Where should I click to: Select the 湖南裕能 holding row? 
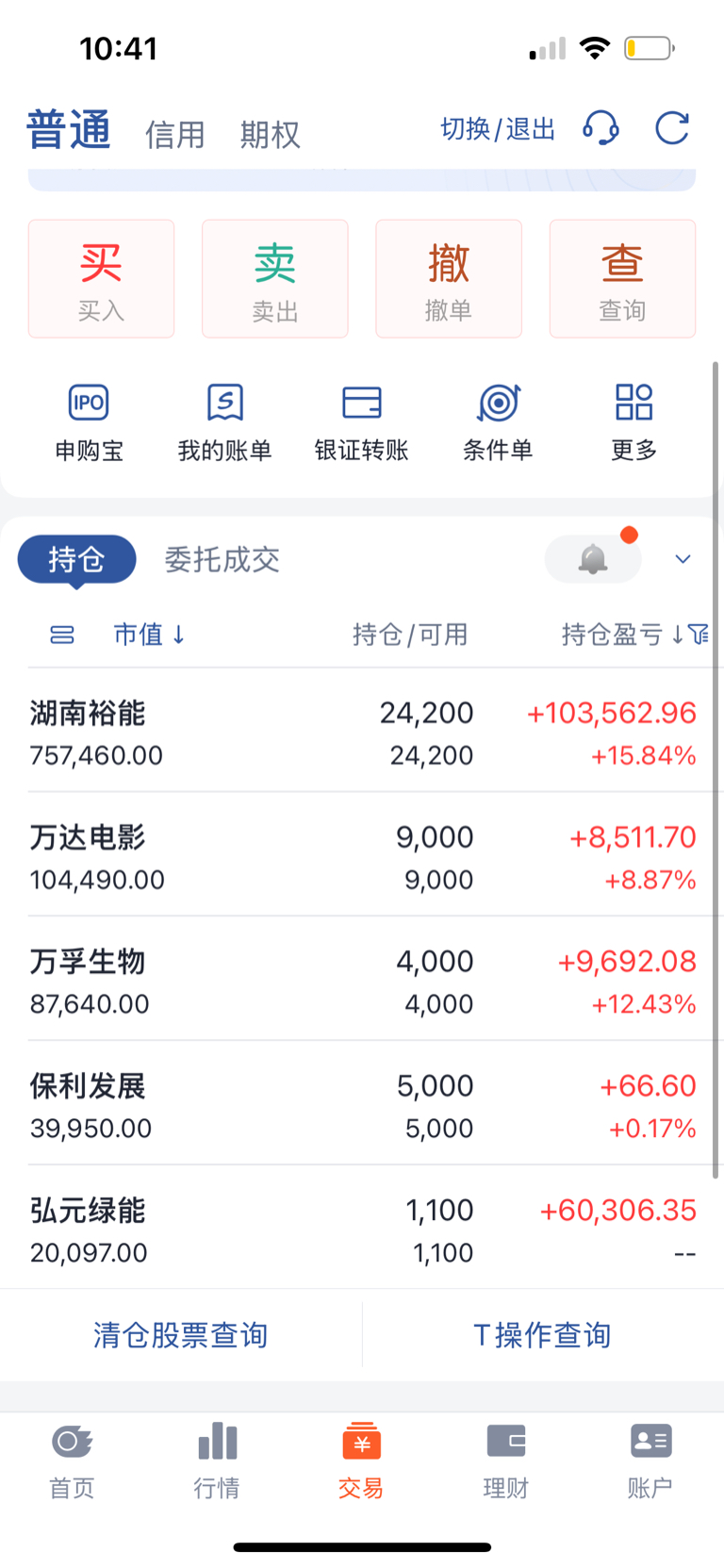click(x=362, y=731)
